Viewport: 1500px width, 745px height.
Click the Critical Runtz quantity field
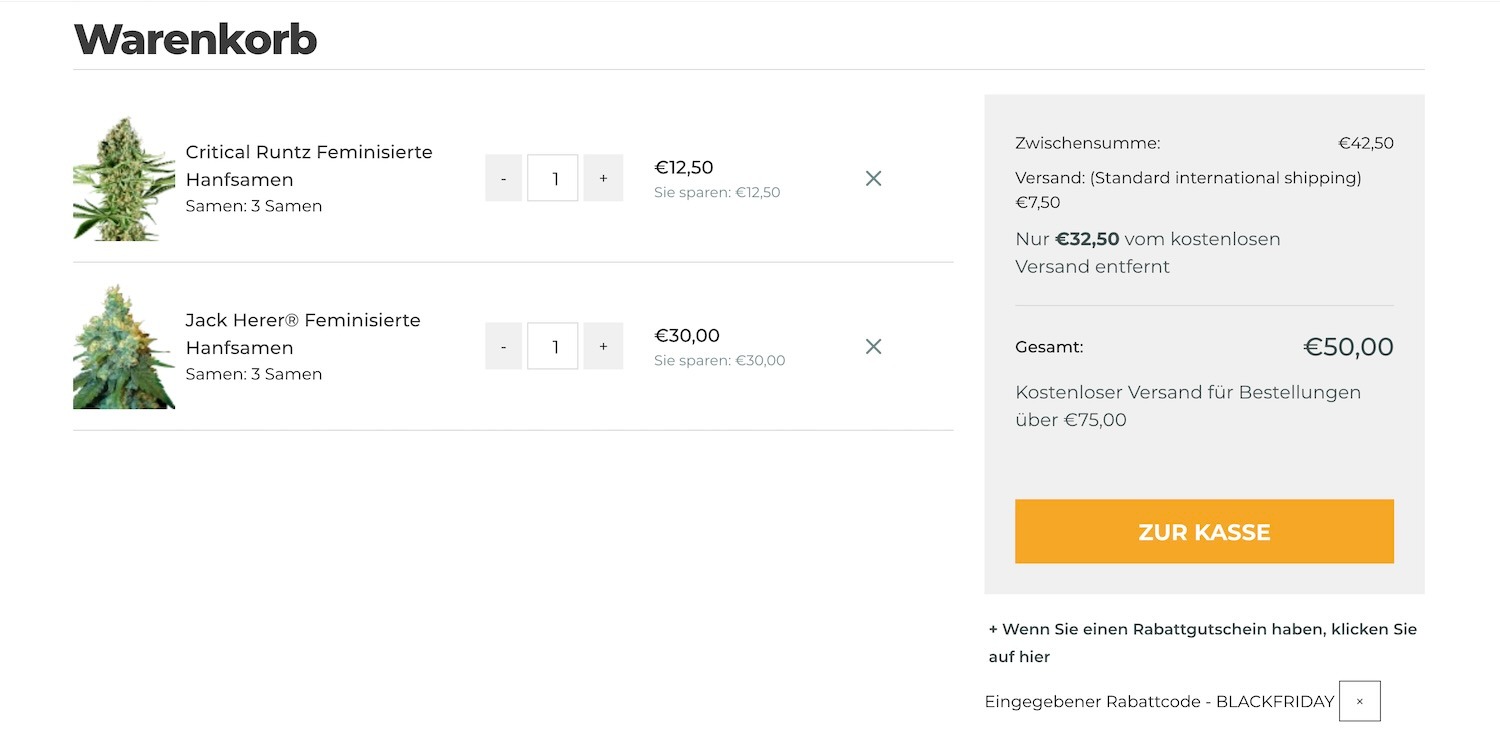click(x=553, y=178)
